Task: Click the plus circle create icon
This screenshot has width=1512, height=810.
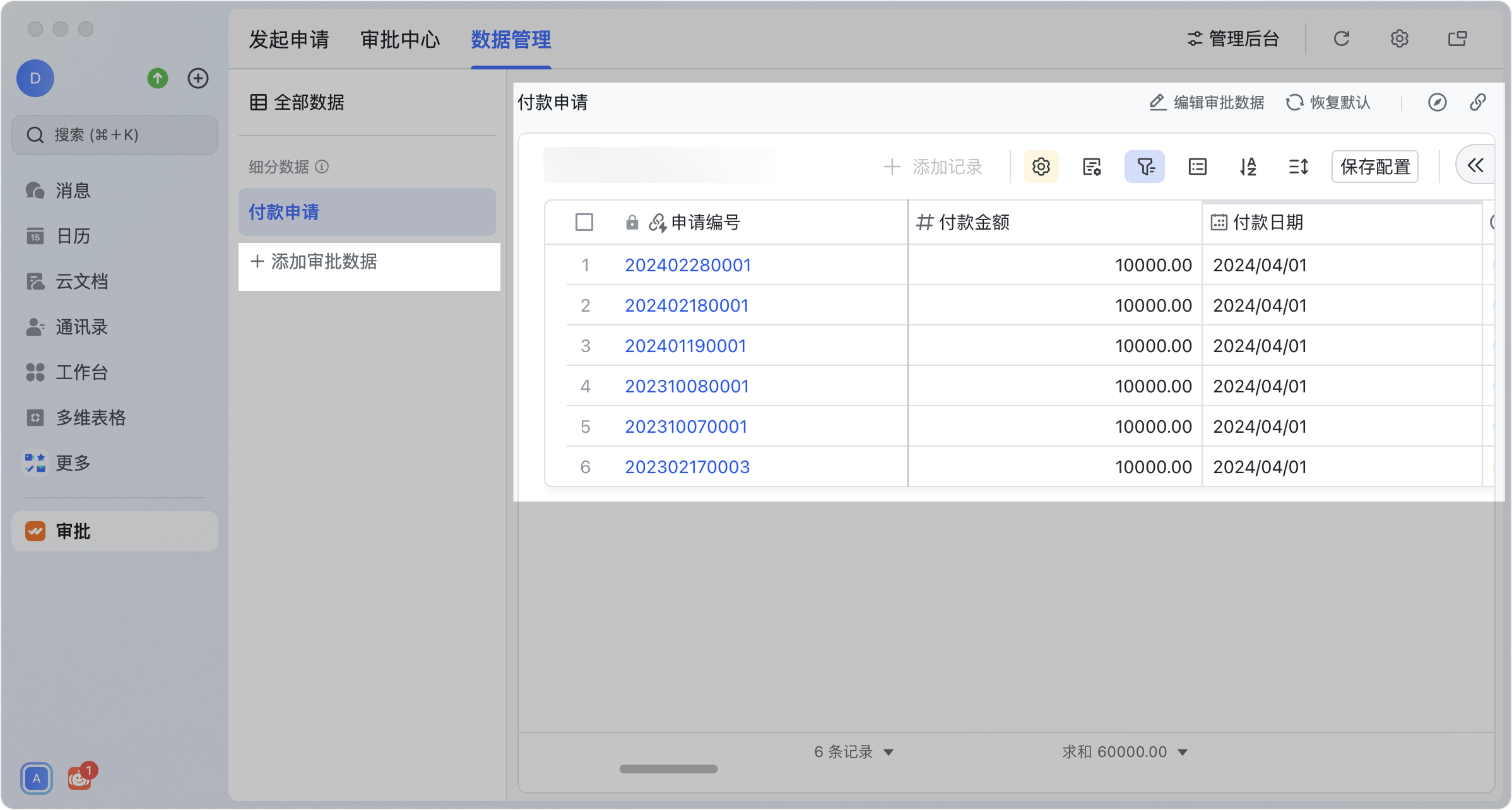Action: pyautogui.click(x=198, y=78)
